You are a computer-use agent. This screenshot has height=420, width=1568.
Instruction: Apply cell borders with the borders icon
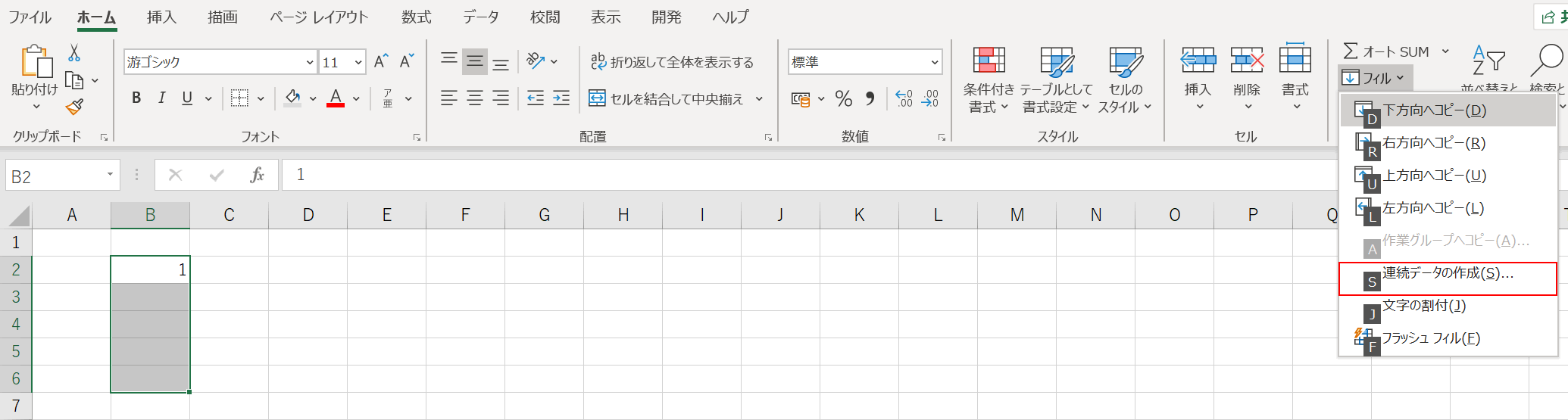(x=239, y=98)
